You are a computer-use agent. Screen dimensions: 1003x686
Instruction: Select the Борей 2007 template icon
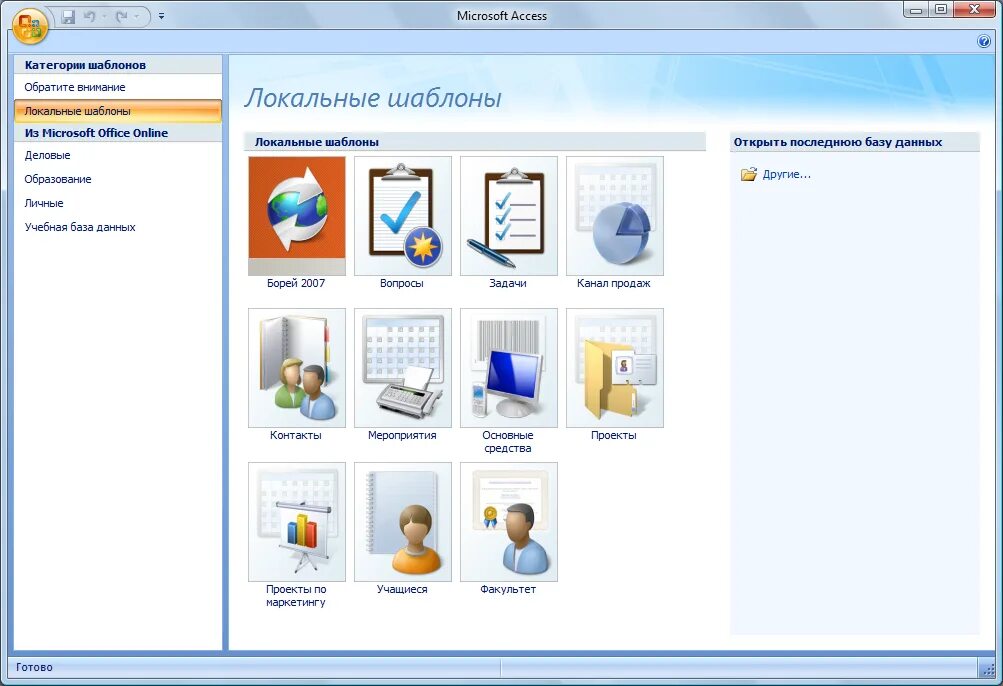tap(297, 216)
